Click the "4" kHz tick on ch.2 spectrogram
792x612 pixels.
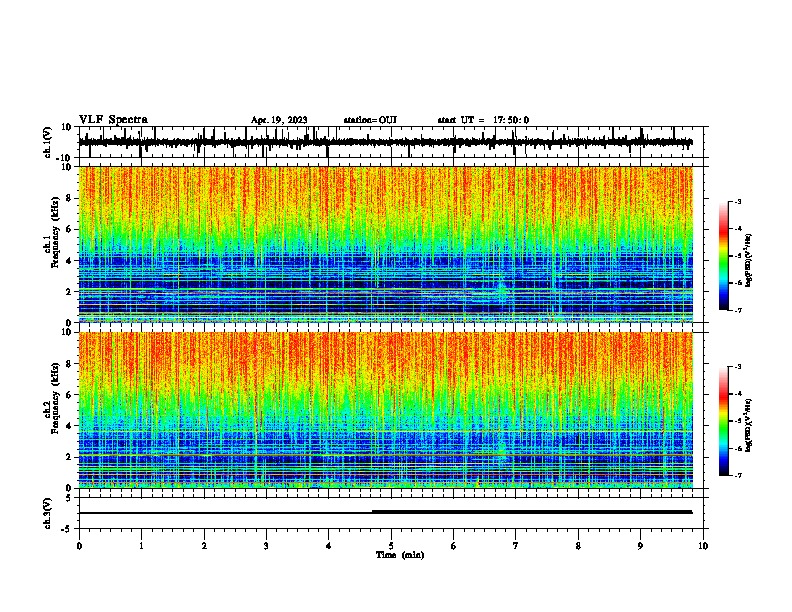[x=69, y=426]
